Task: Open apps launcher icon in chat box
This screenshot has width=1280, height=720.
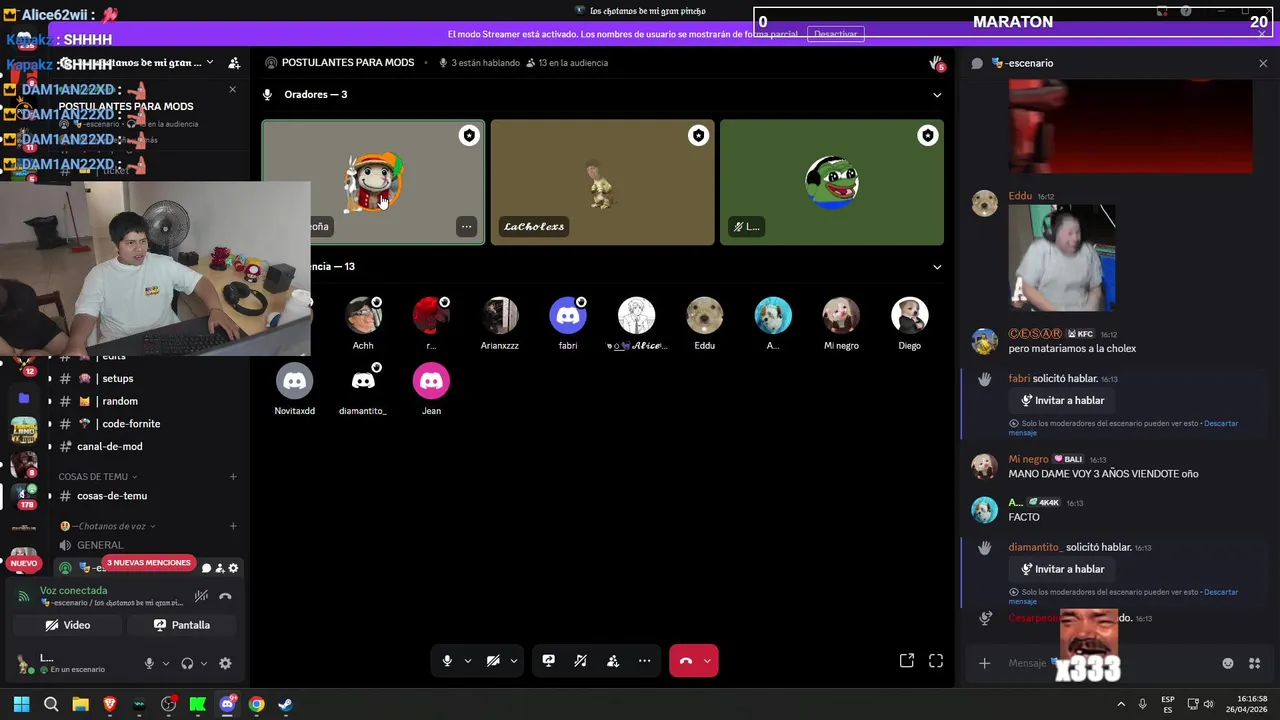Action: pos(1254,663)
